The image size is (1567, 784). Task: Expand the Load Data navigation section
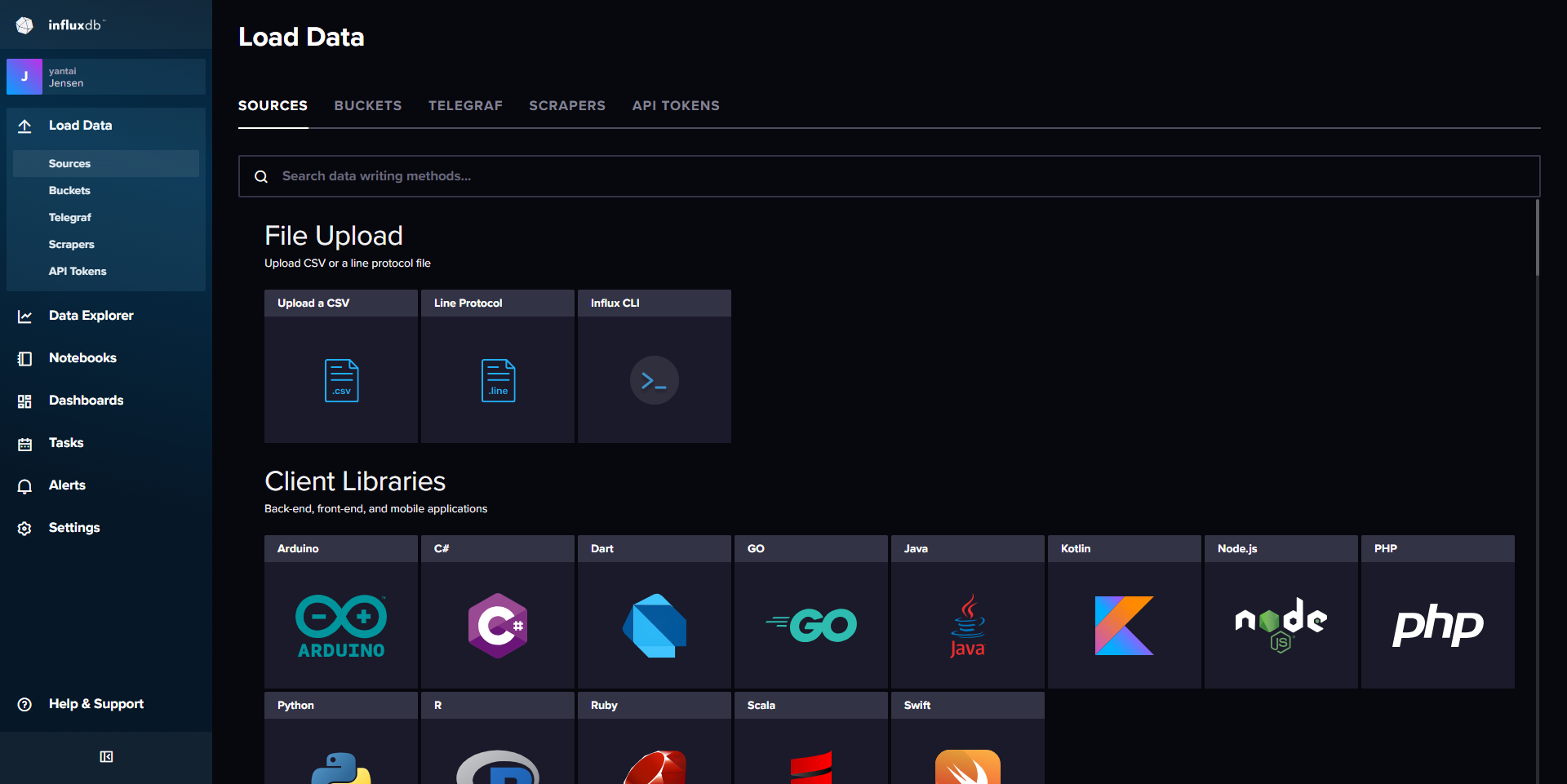[80, 126]
